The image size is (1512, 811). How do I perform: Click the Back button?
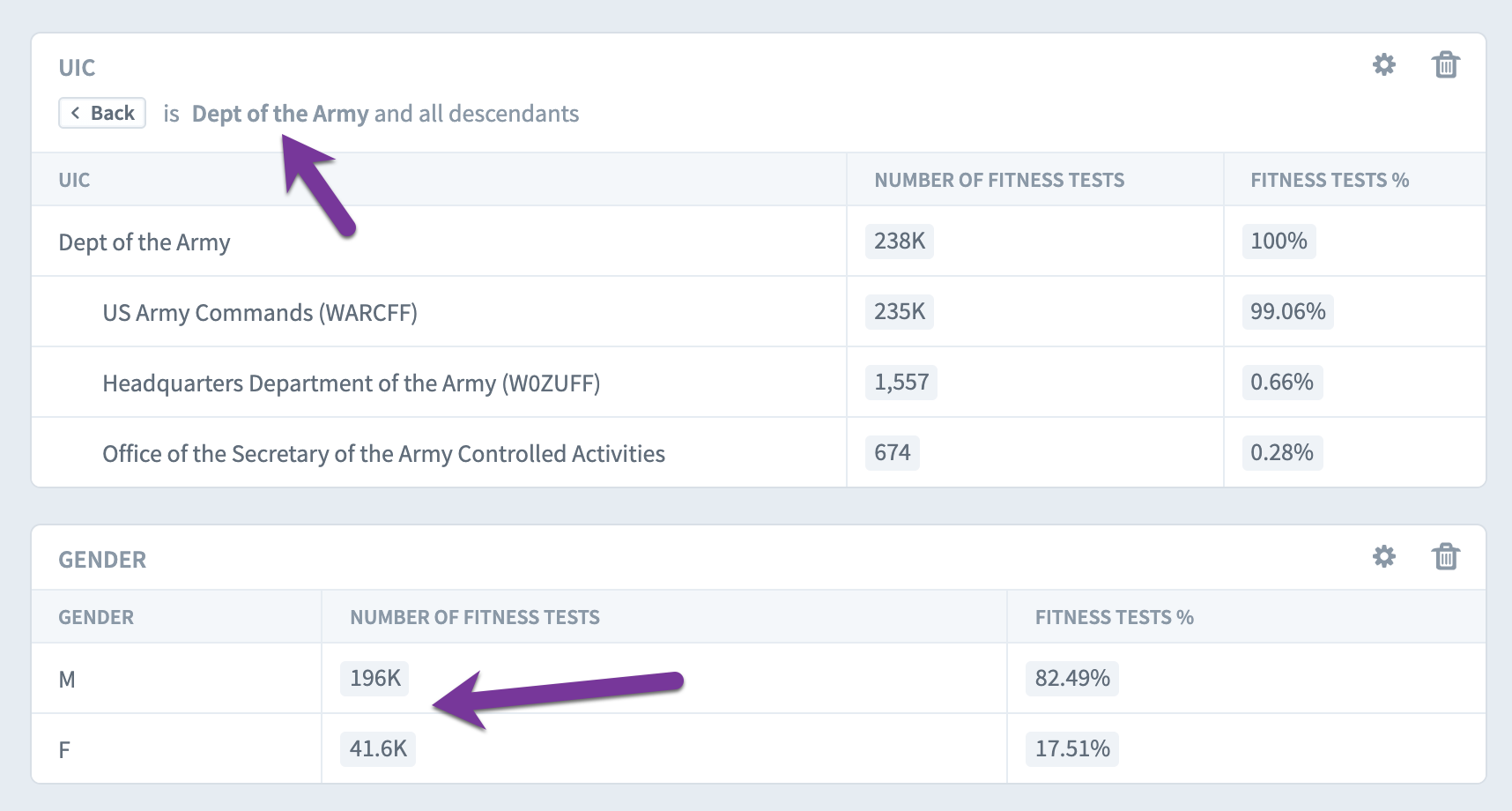point(102,113)
